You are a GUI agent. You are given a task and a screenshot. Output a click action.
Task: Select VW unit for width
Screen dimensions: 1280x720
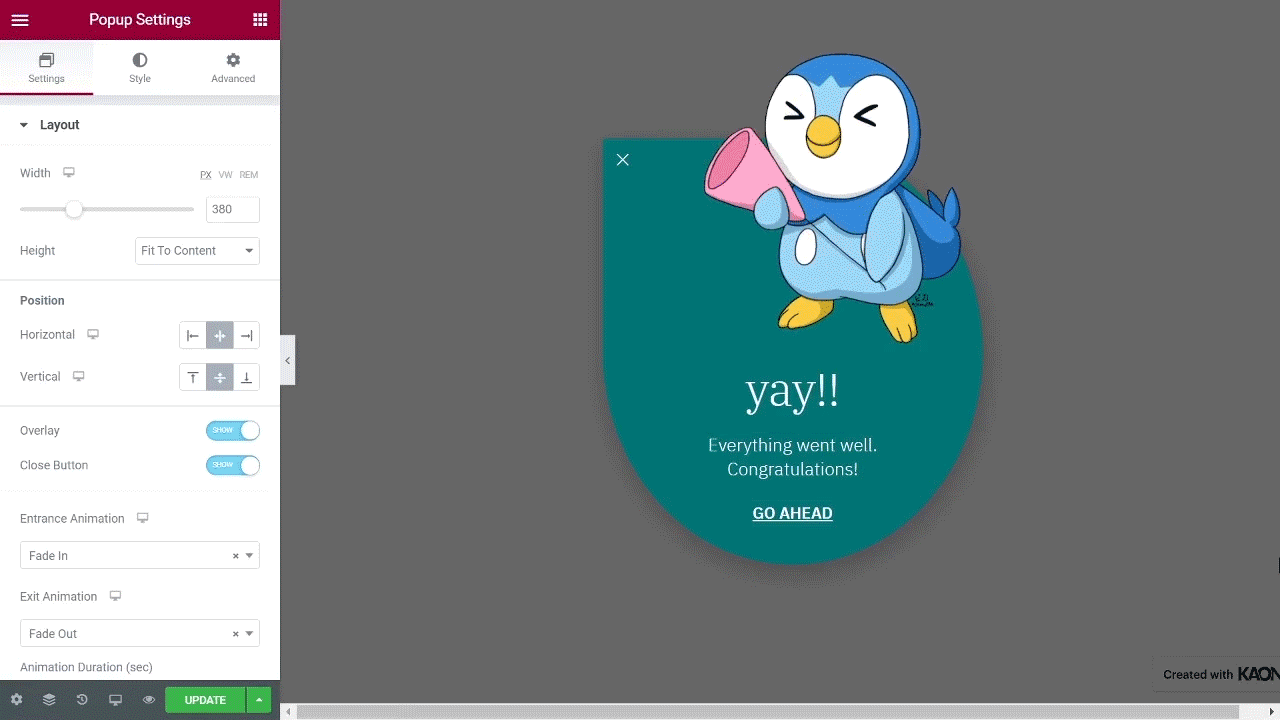225,175
